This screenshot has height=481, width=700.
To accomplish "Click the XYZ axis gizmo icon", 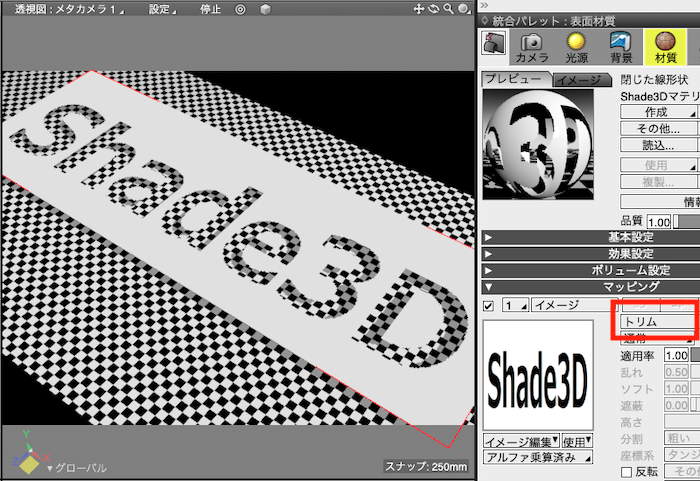I will click(29, 452).
